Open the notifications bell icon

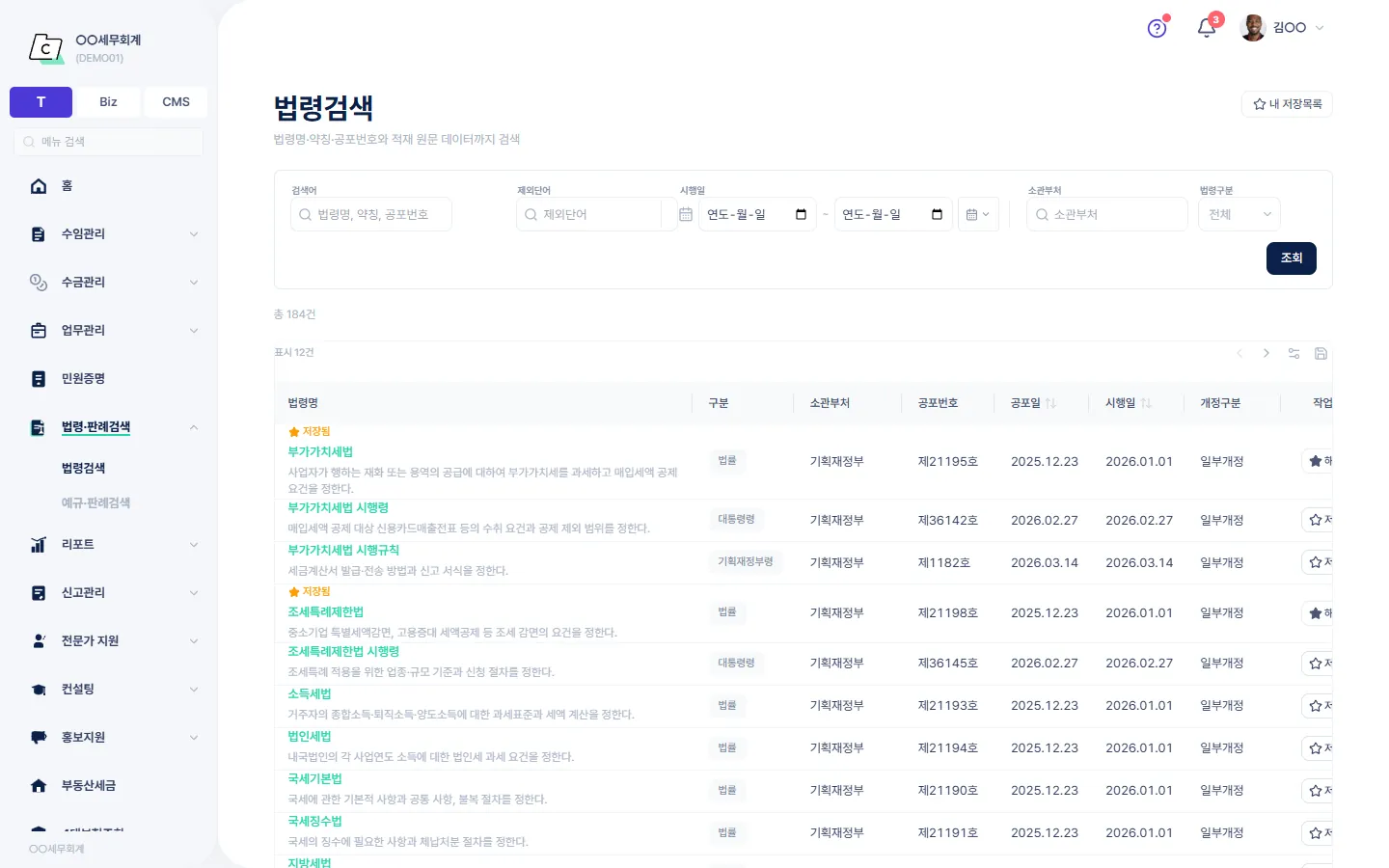[1207, 28]
